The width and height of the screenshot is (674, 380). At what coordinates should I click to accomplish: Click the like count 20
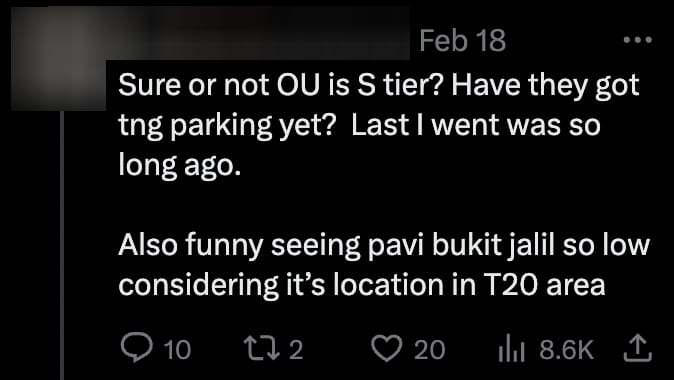click(x=429, y=350)
